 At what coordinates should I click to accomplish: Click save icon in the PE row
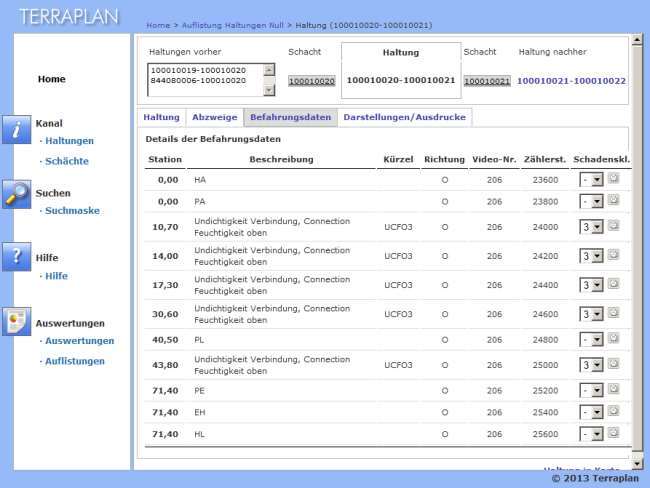coord(614,389)
